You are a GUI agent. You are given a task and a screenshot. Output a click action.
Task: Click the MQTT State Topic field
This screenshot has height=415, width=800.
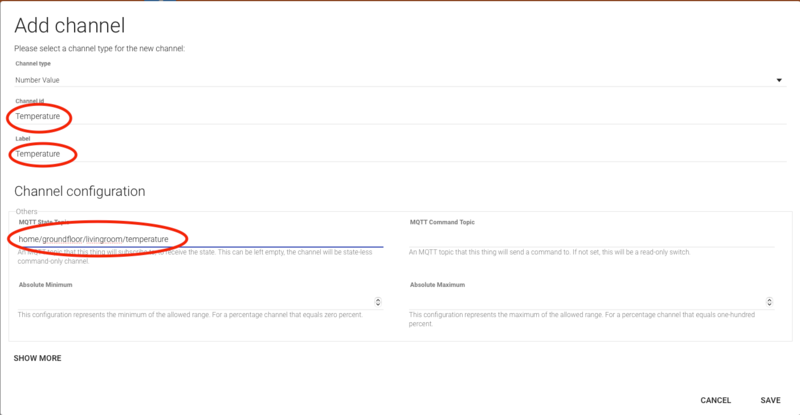(200, 239)
